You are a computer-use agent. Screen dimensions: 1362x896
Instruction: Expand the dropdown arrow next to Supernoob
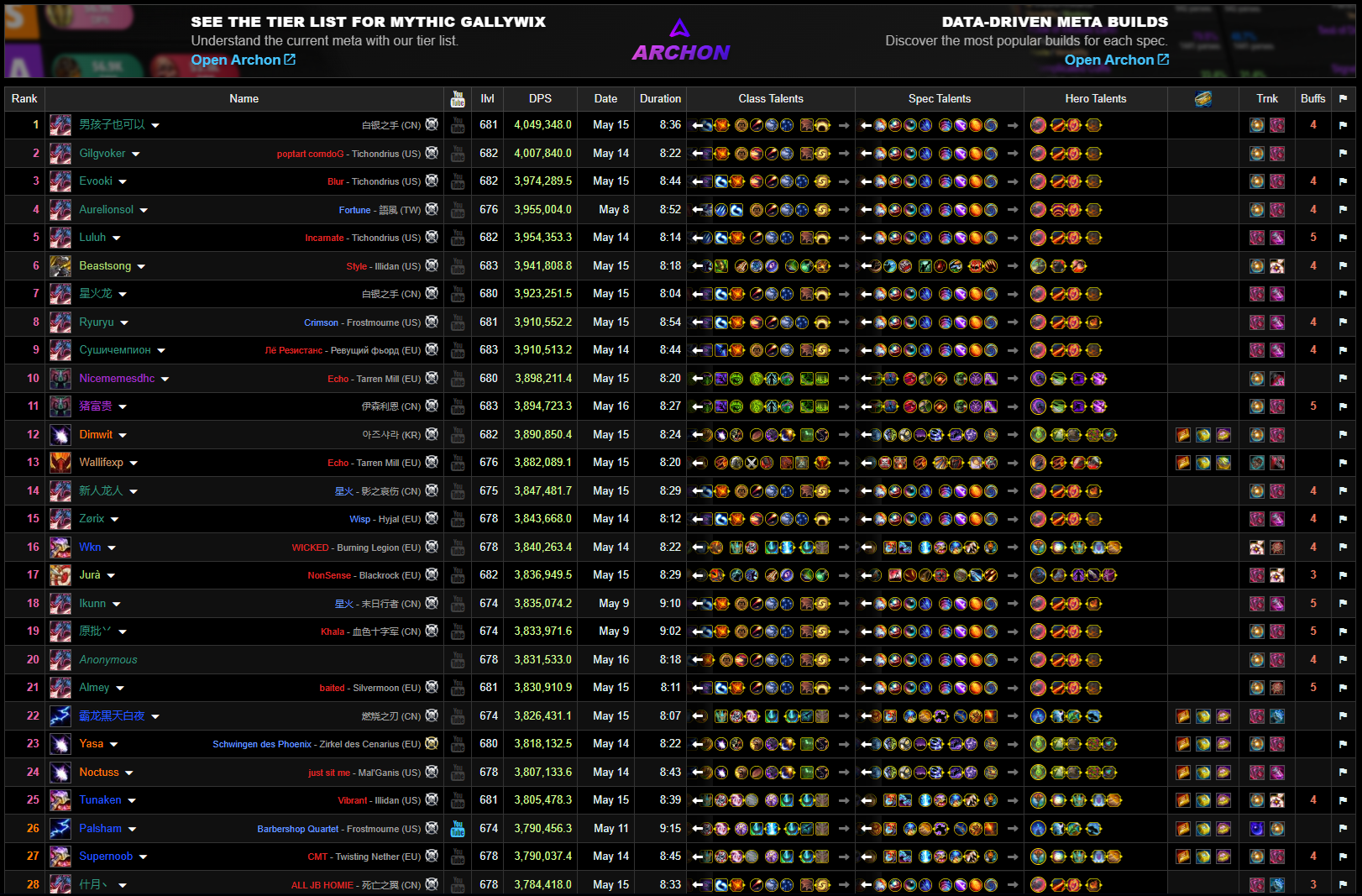144,857
